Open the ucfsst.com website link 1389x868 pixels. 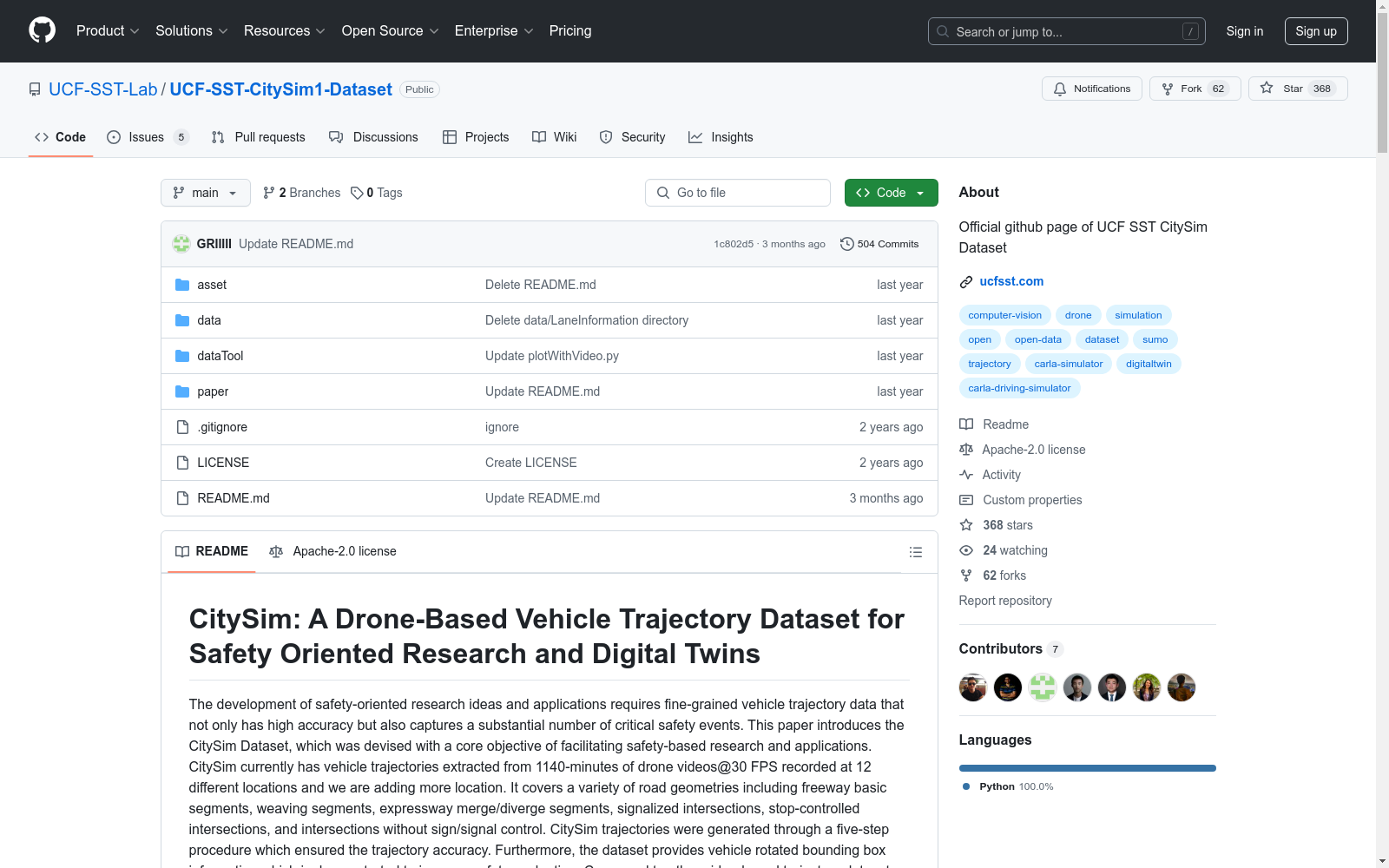point(1011,281)
